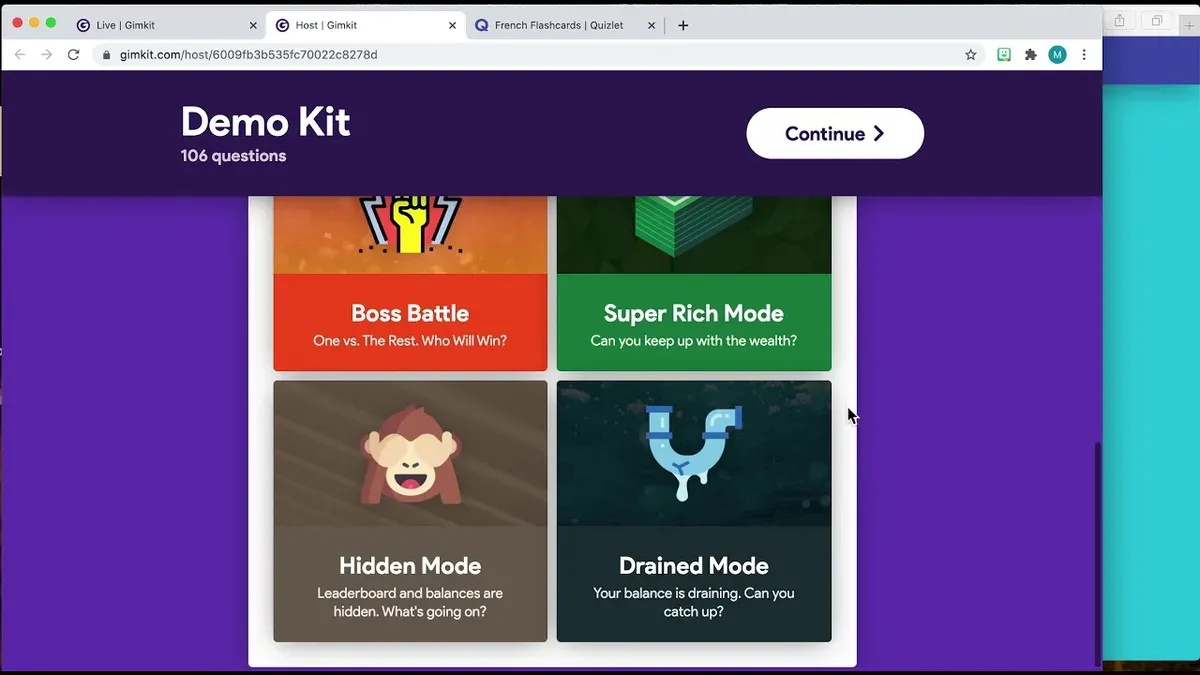The width and height of the screenshot is (1200, 675).
Task: Click the Hidden Mode description text
Action: click(410, 602)
